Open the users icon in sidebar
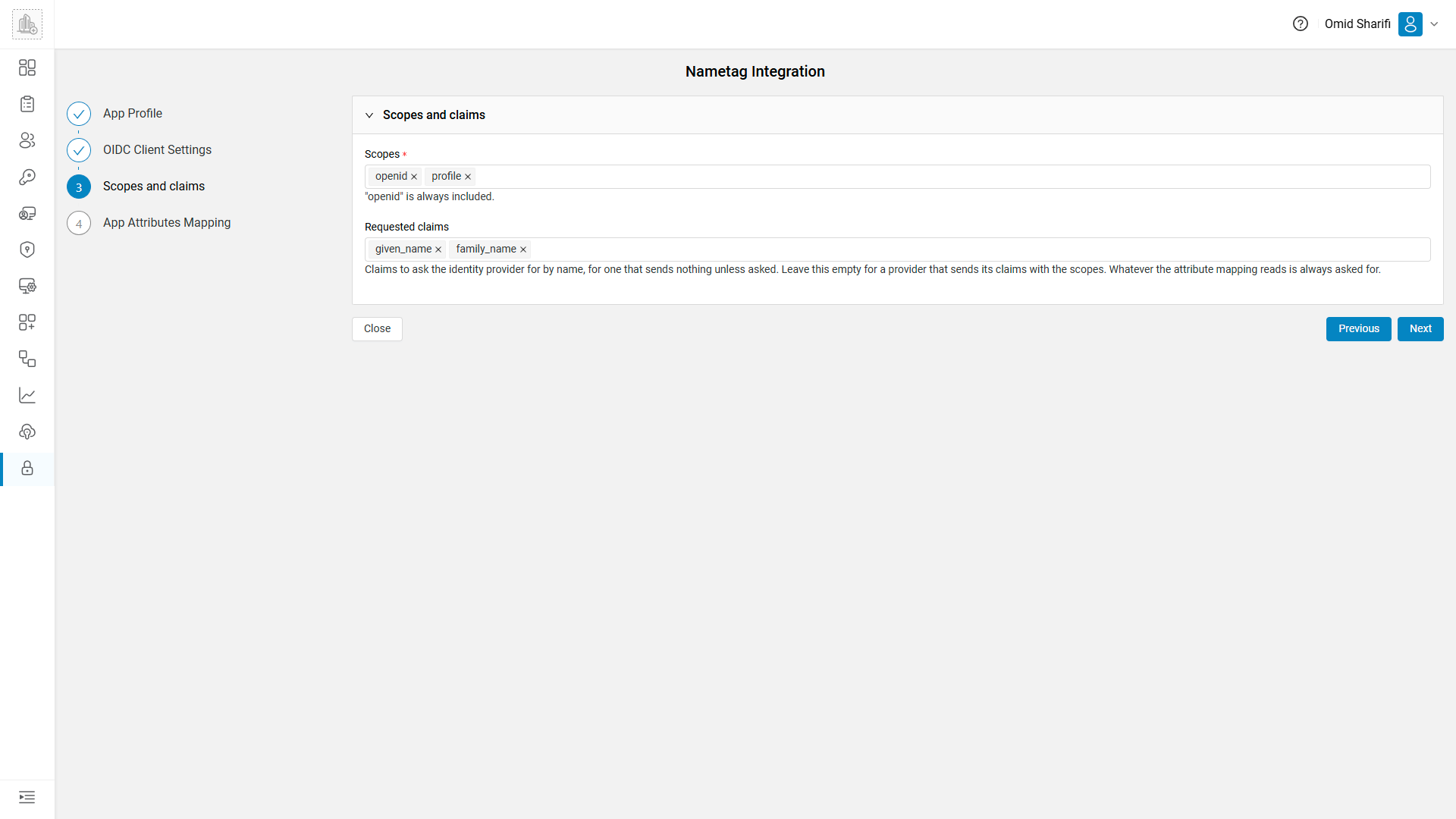 (x=27, y=140)
